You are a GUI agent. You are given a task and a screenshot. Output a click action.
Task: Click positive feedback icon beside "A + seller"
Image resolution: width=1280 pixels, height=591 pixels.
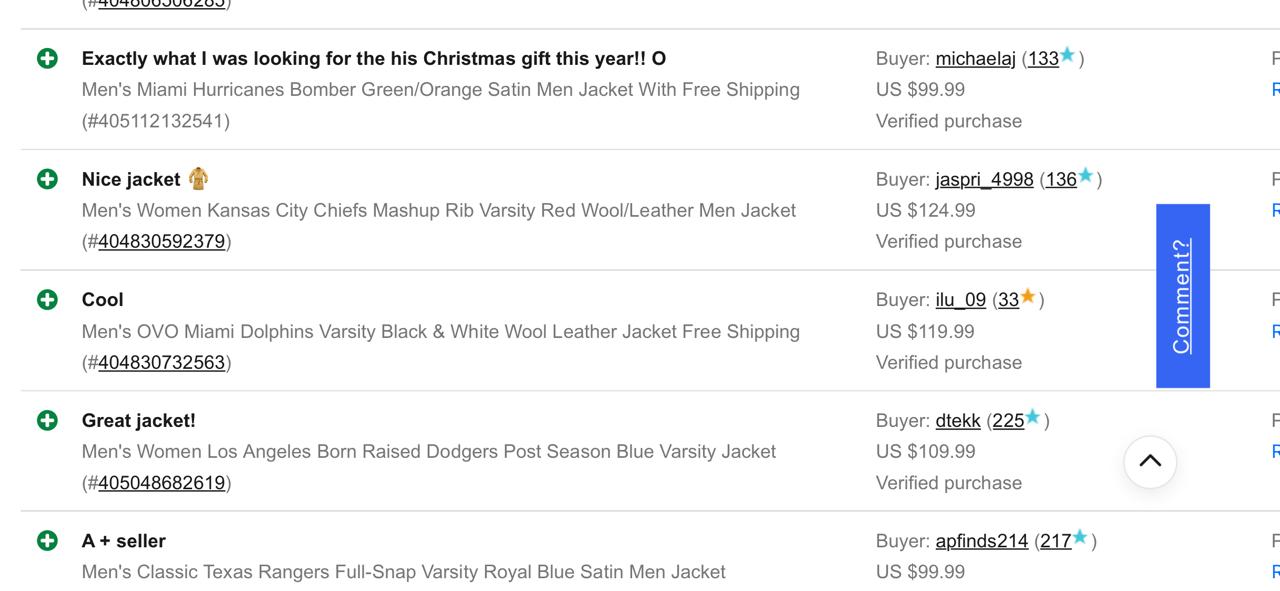[47, 541]
